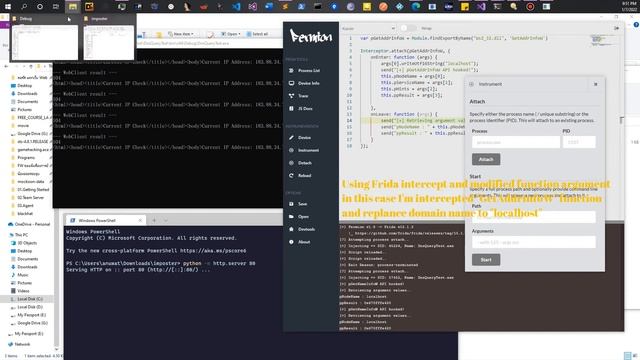The image size is (640, 360).
Task: Open the terminal tab dropdown arrow
Action: pyautogui.click(x=166, y=220)
